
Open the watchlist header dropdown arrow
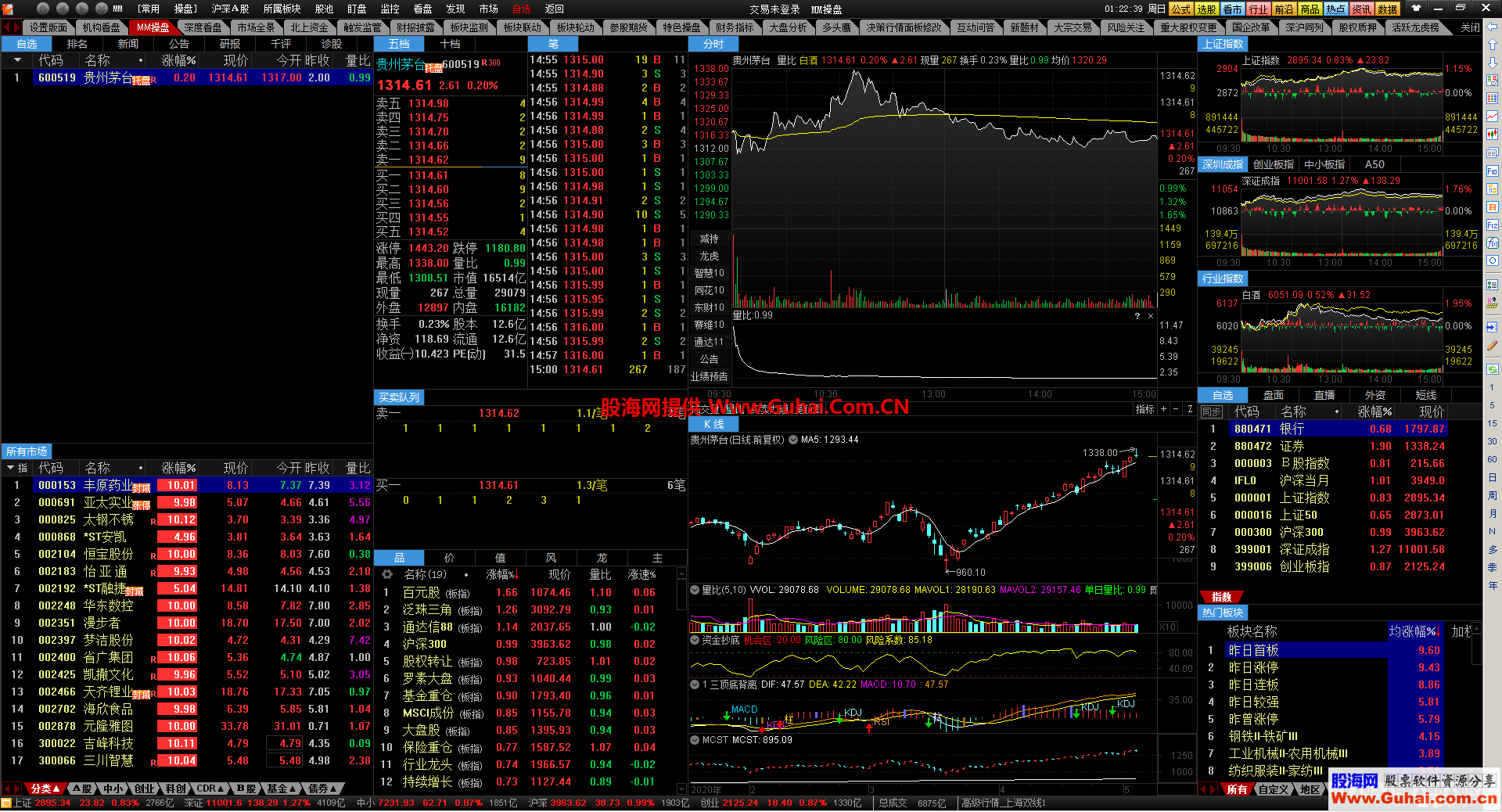17,60
